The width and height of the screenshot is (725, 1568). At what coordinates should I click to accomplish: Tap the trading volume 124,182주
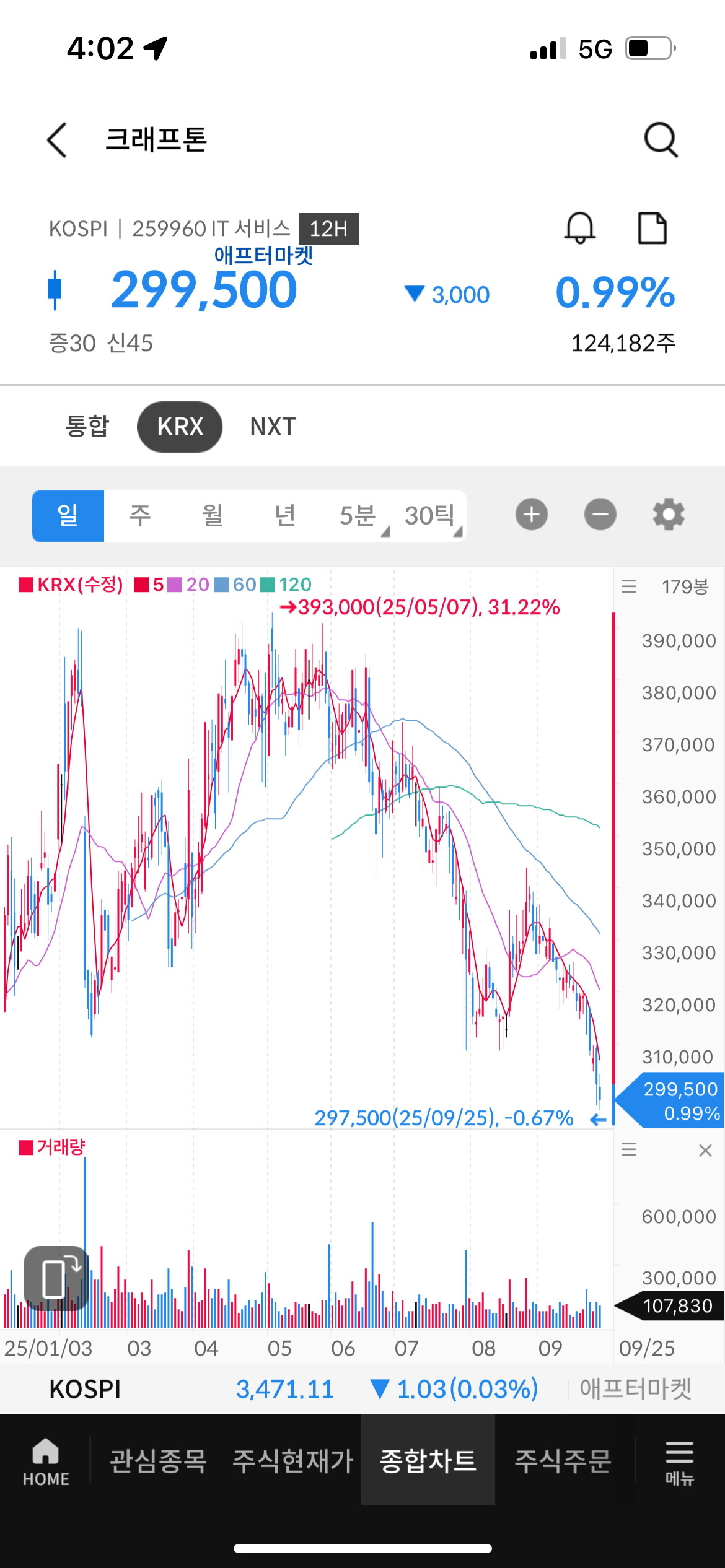click(623, 343)
